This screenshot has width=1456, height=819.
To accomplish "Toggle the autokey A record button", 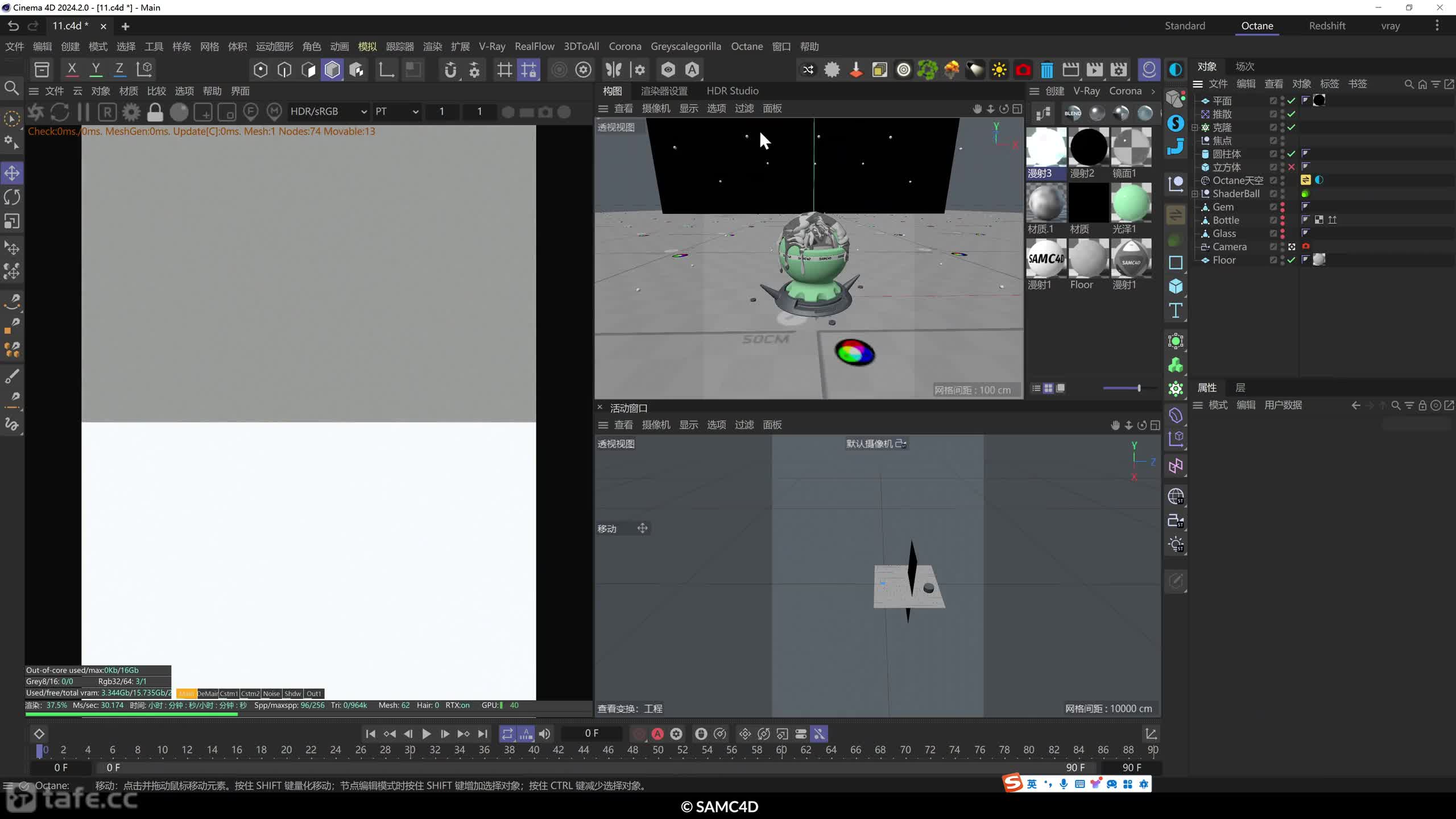I will pos(657,734).
